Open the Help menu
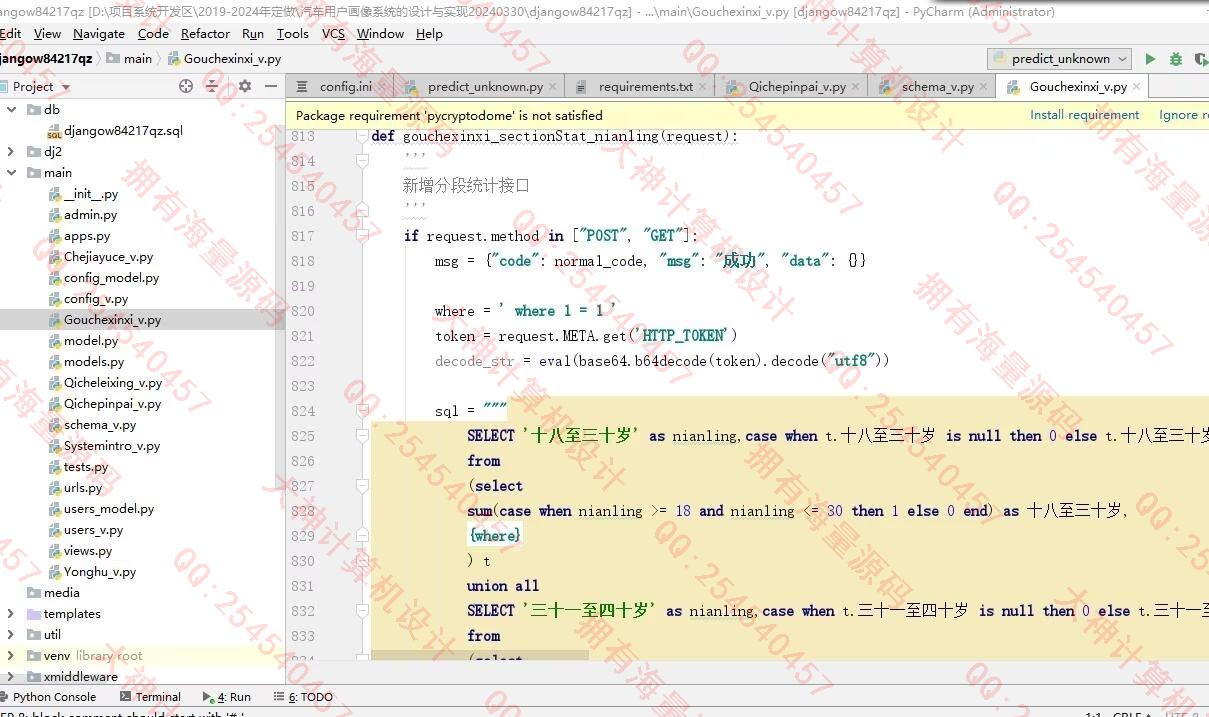 tap(429, 33)
